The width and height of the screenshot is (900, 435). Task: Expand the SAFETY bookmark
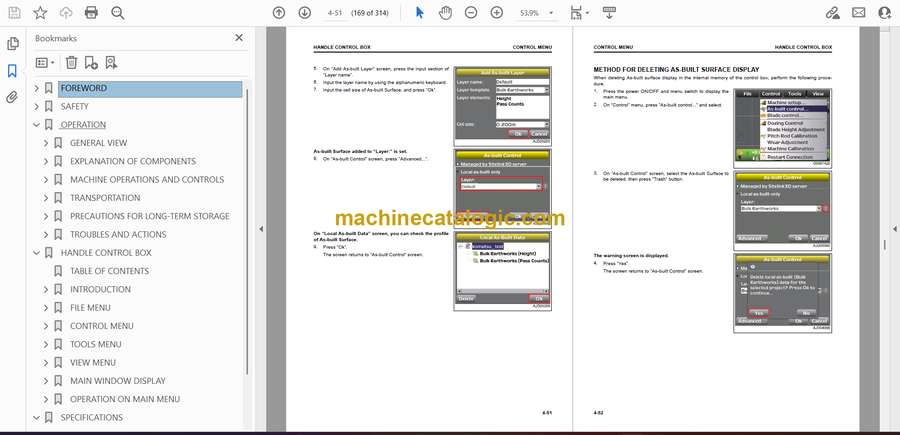click(x=37, y=107)
